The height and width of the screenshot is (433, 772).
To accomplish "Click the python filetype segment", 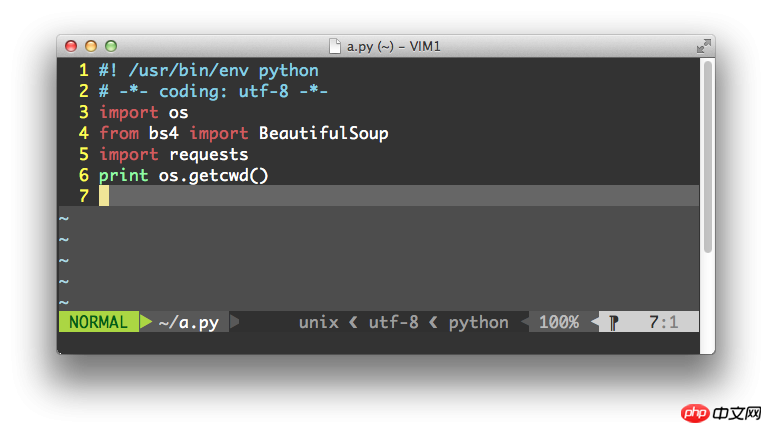I will [478, 322].
